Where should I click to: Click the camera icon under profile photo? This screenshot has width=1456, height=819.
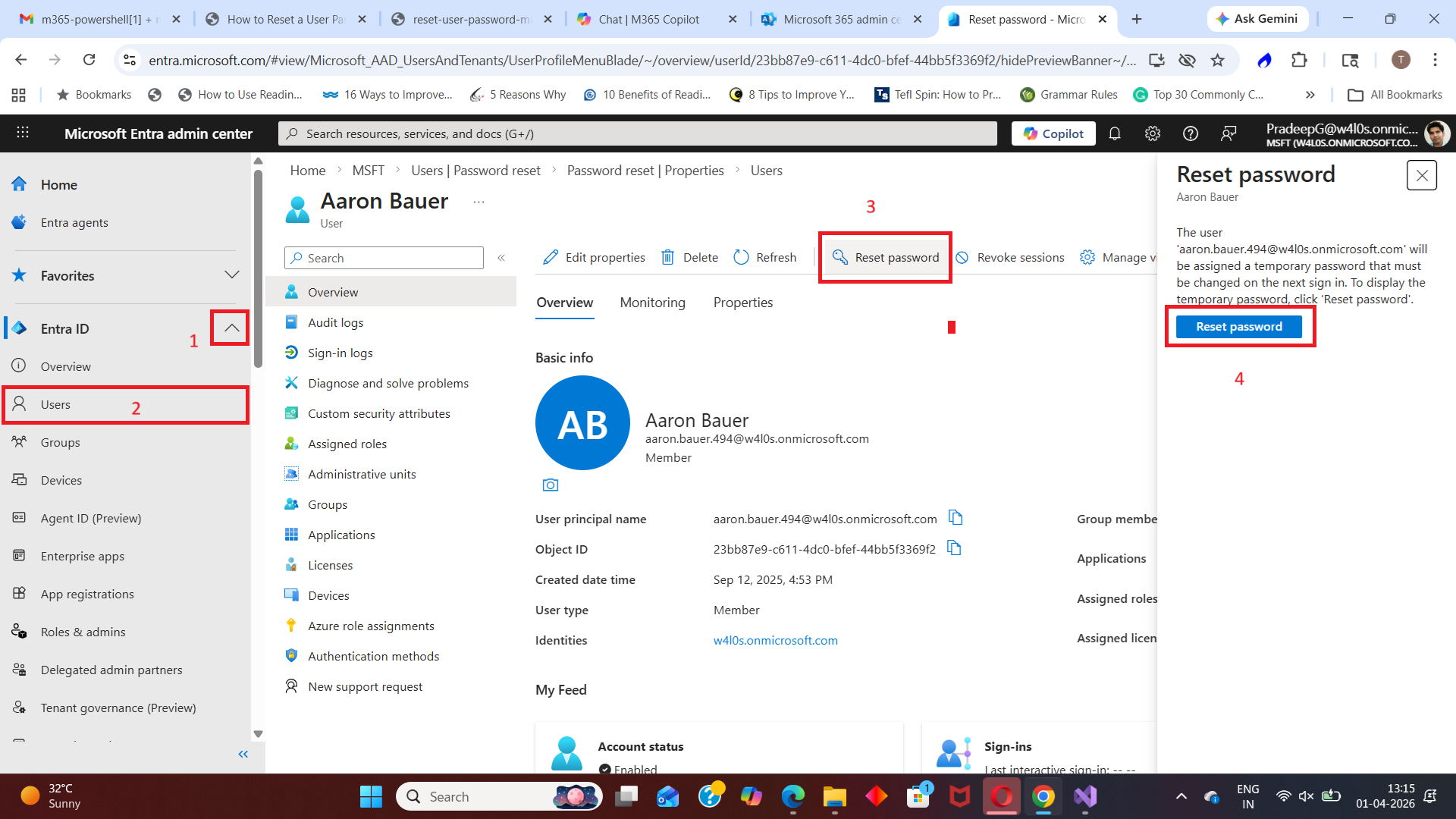pyautogui.click(x=551, y=485)
